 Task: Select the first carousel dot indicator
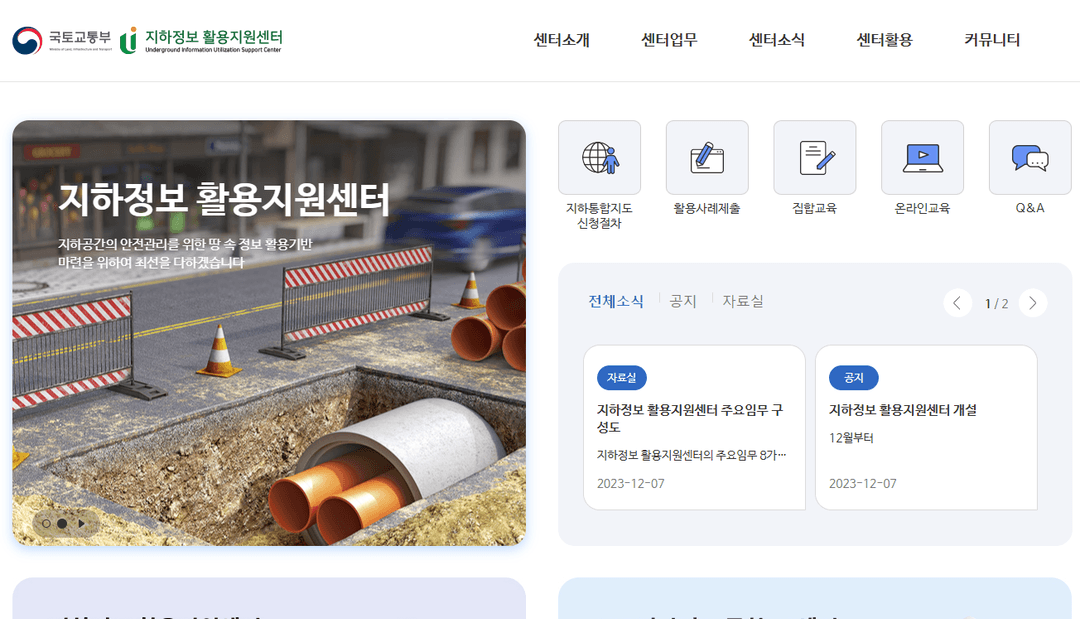click(47, 522)
